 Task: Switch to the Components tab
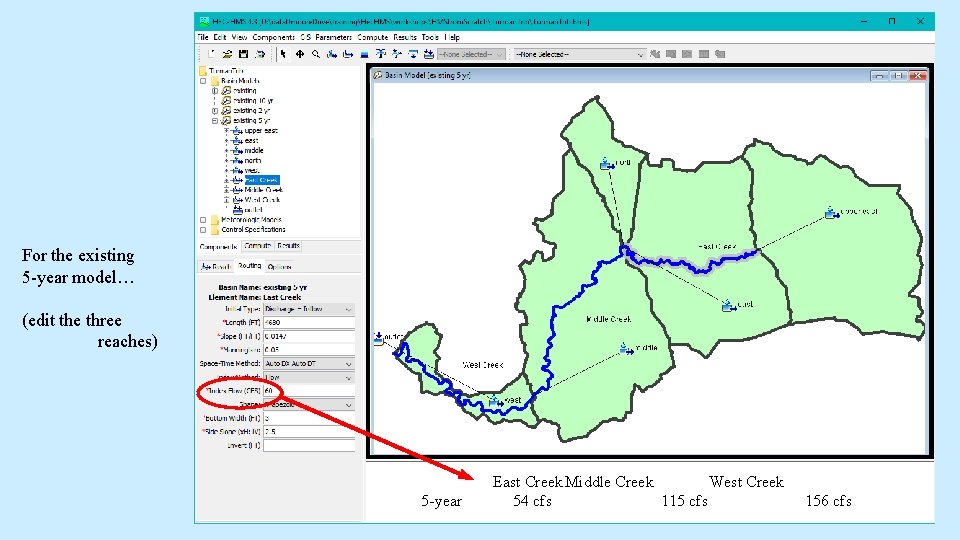point(219,247)
